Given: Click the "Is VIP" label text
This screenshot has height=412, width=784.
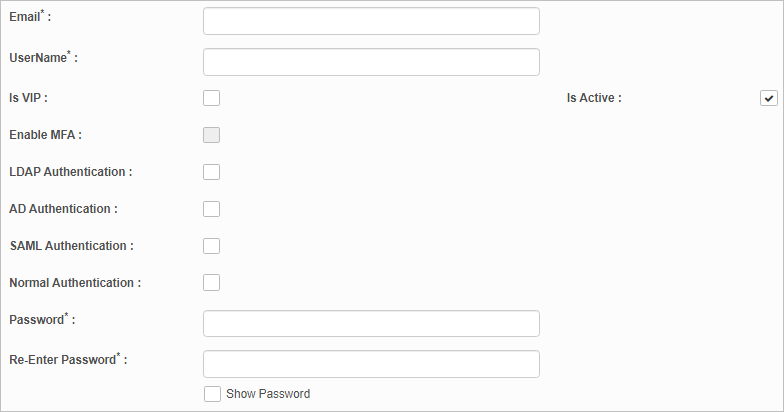Looking at the screenshot, I should click(26, 98).
